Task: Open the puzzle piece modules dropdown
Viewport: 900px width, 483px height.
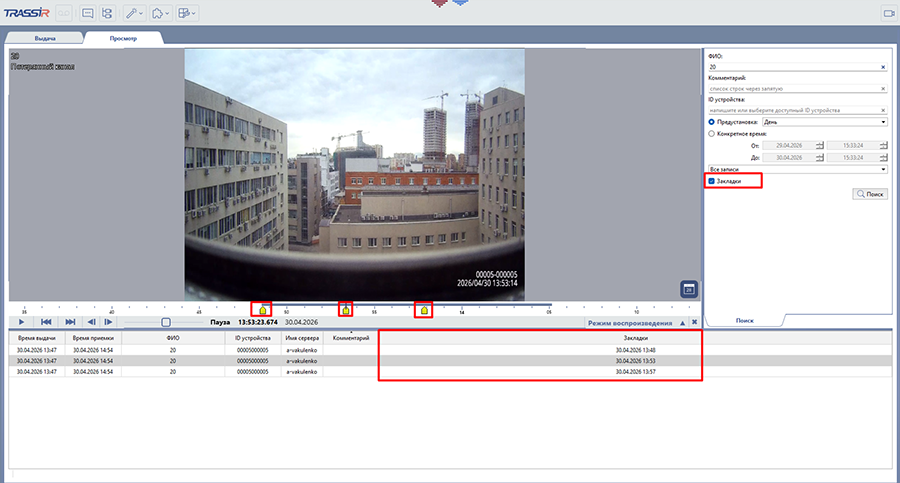Action: 161,13
